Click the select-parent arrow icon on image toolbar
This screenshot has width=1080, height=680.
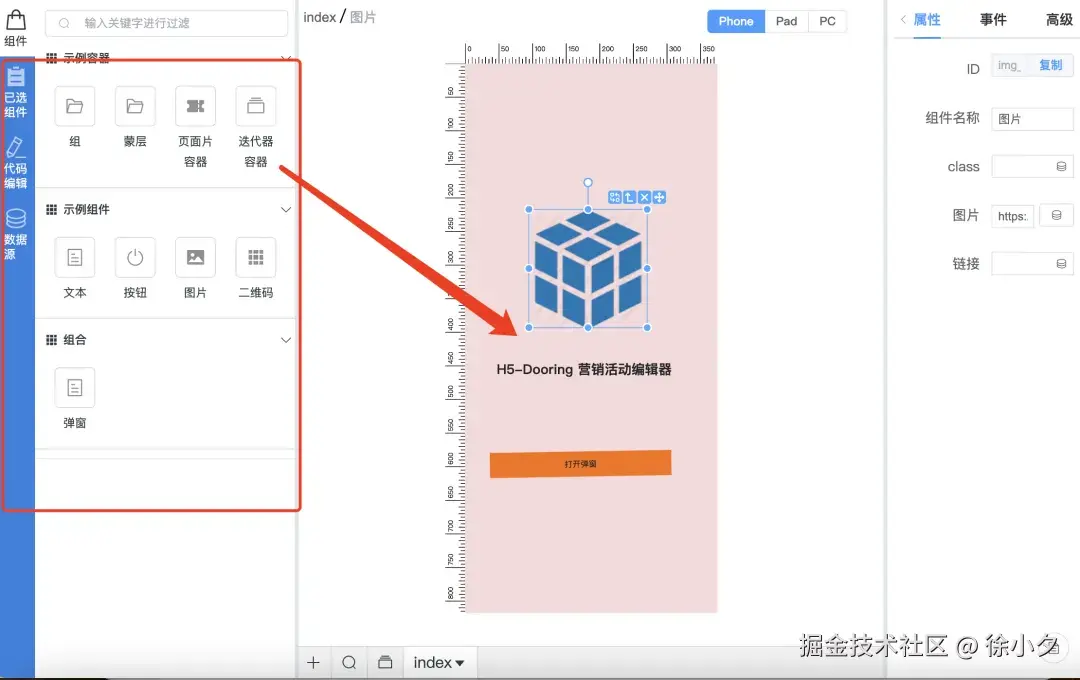click(630, 198)
